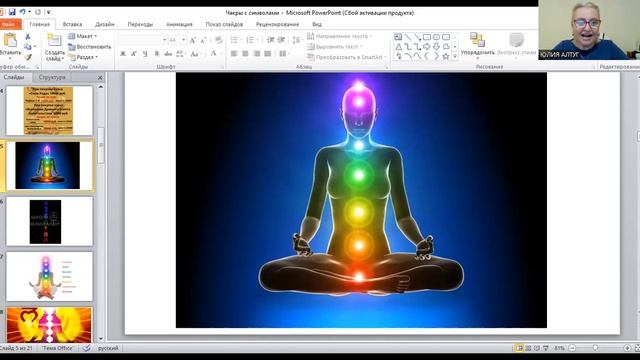Toggle text shadow (S)
Viewport: 640px width, 360px height.
[x=157, y=53]
